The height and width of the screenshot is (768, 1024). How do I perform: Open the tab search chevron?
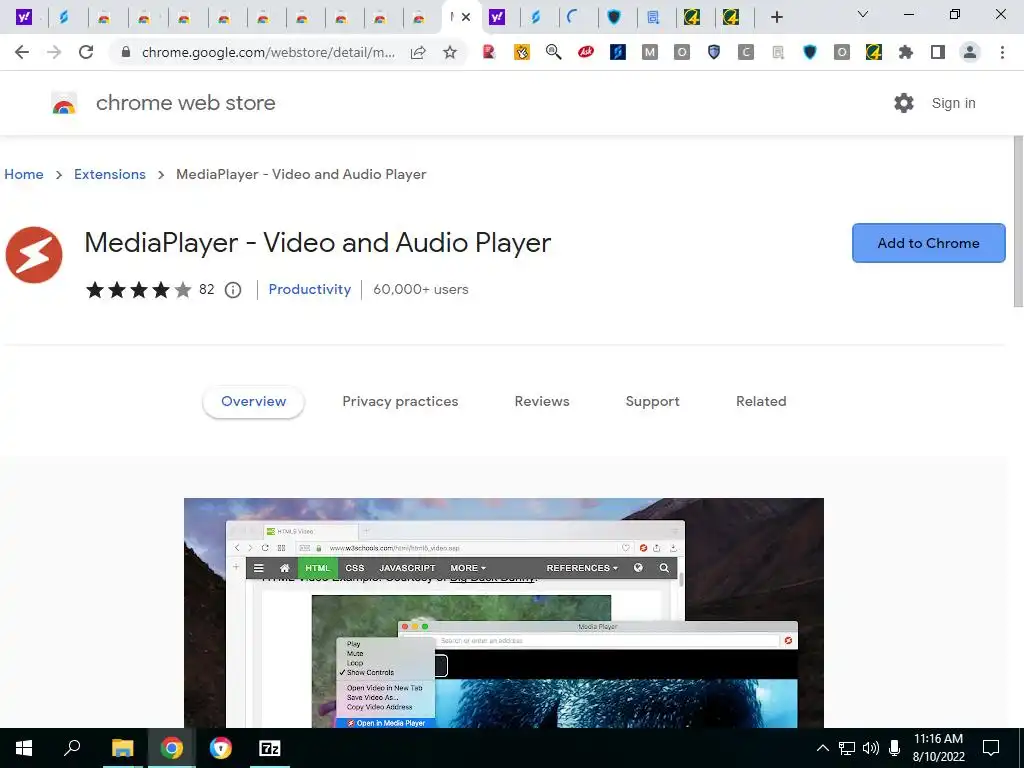863,14
